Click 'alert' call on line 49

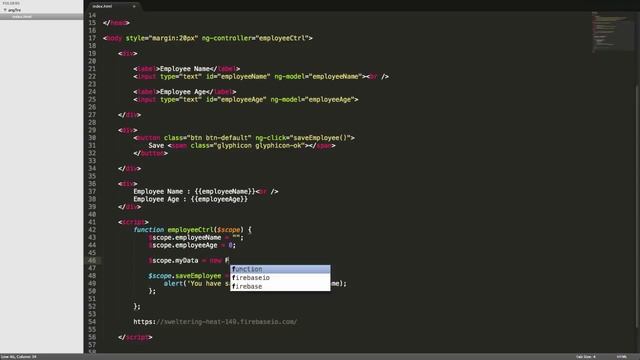tap(173, 284)
